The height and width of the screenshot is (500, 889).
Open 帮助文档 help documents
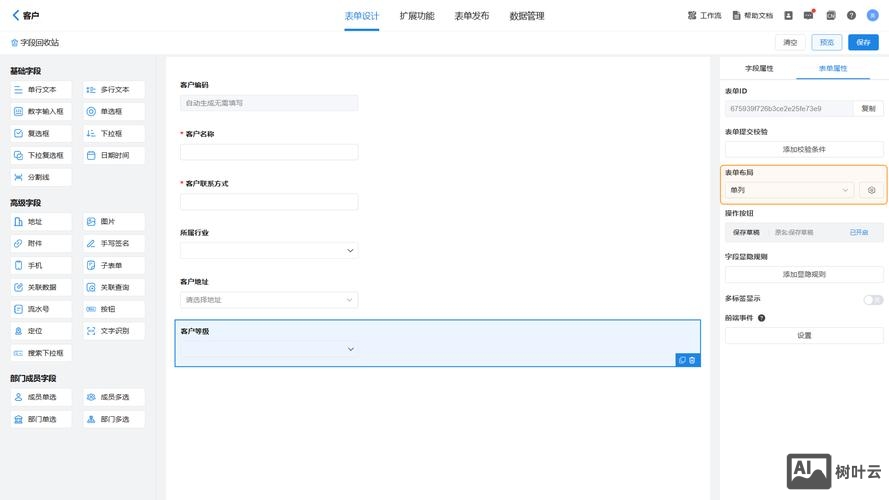[x=752, y=15]
